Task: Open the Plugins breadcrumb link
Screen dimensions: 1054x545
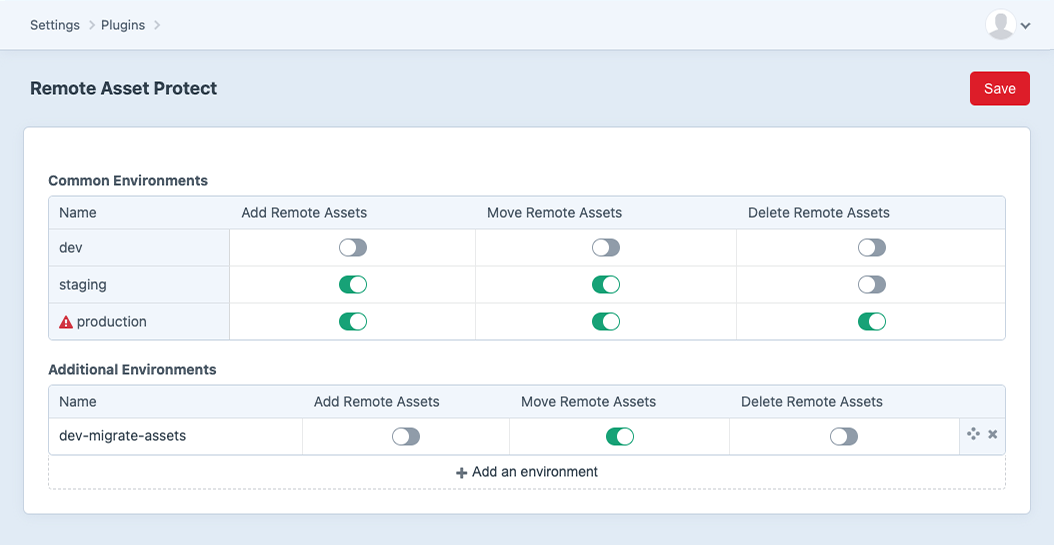Action: coord(123,25)
